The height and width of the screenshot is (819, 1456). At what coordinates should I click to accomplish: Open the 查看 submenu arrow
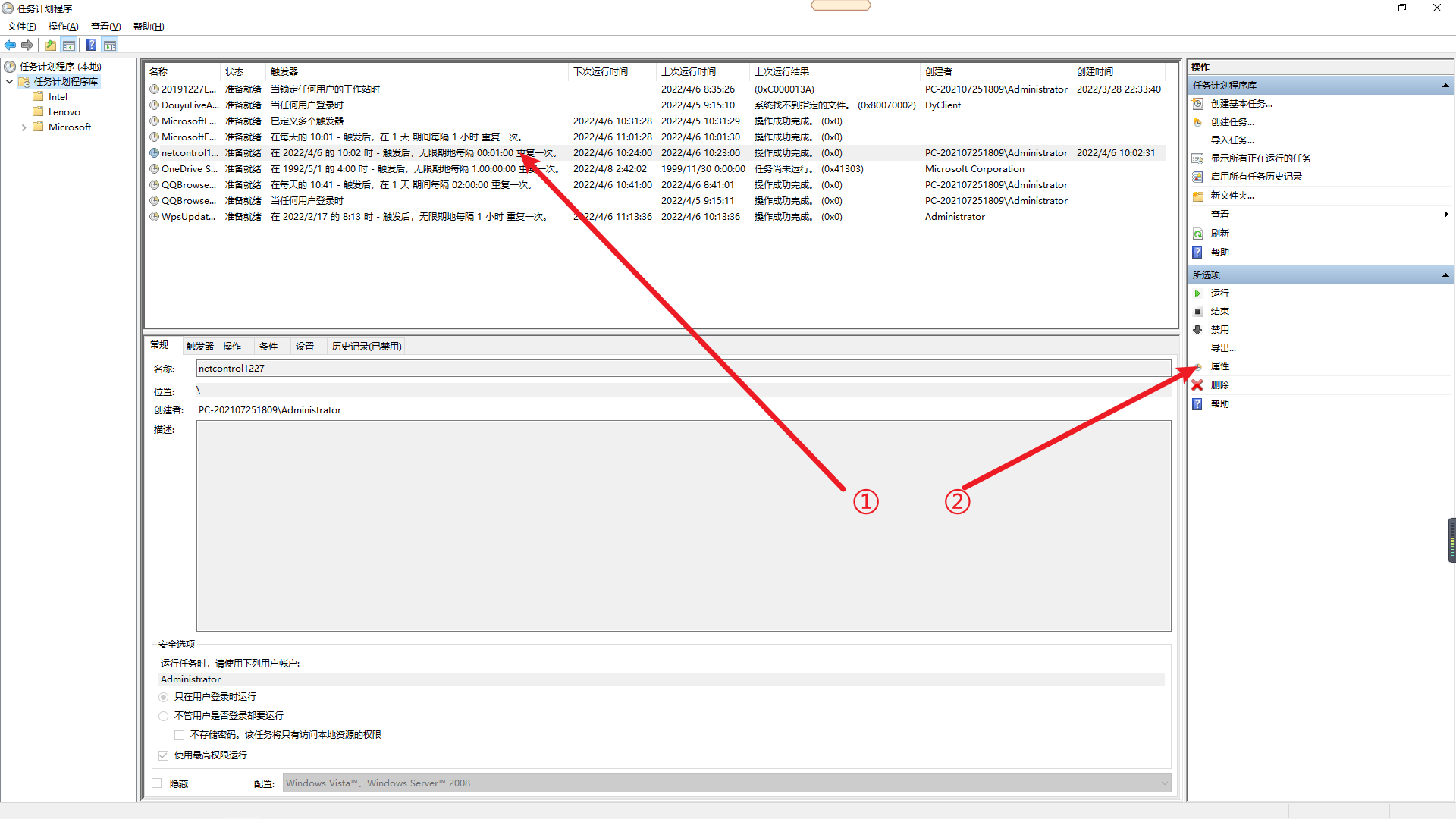[x=1446, y=215]
